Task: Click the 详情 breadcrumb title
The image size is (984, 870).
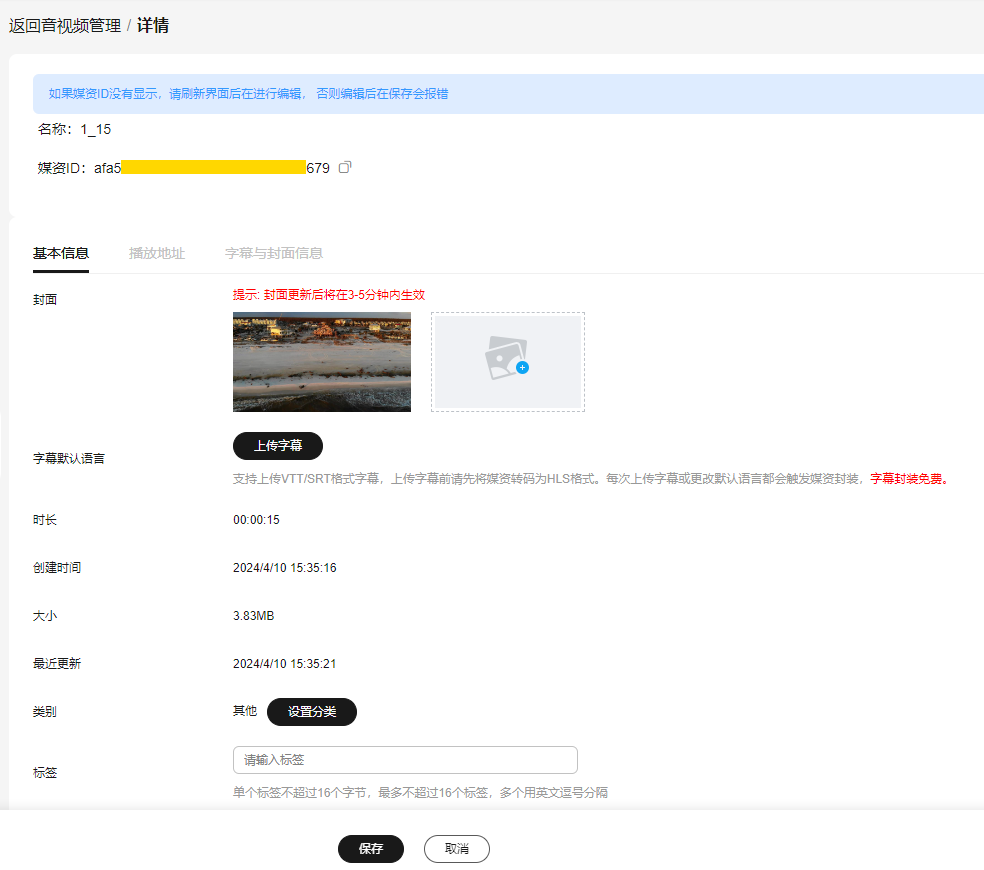Action: [153, 26]
